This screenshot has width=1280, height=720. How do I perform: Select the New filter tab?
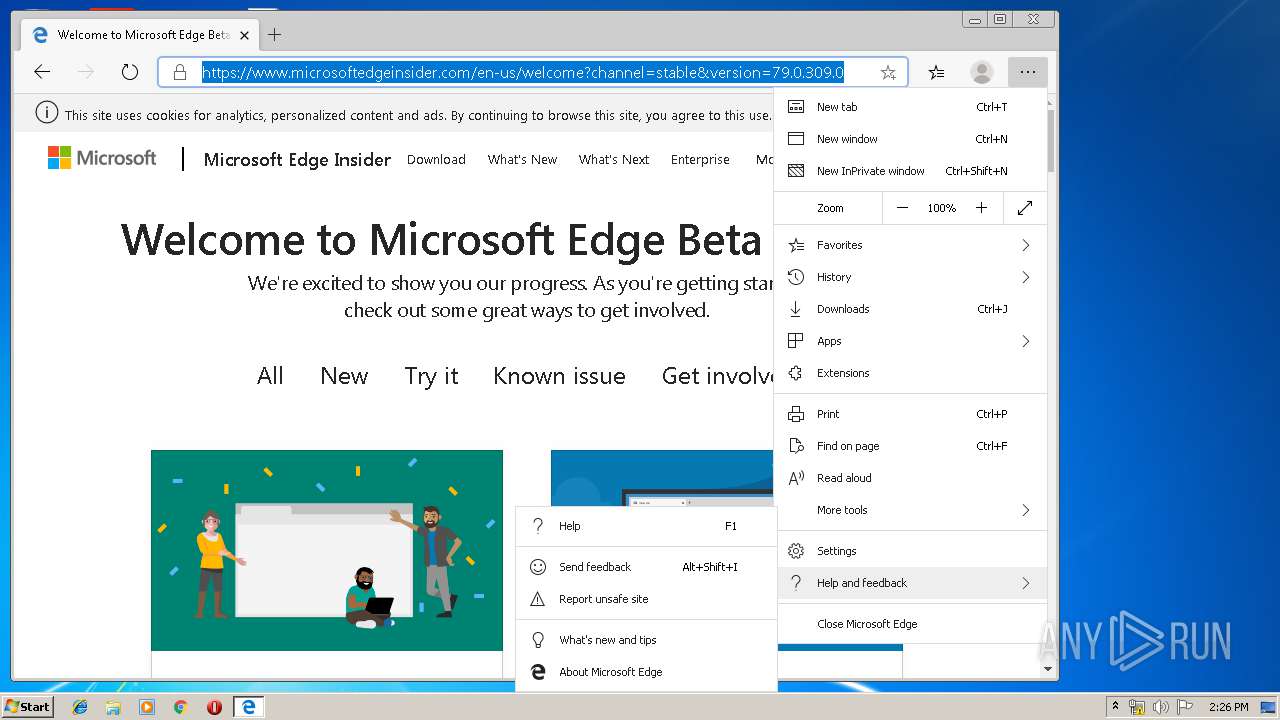coord(344,376)
